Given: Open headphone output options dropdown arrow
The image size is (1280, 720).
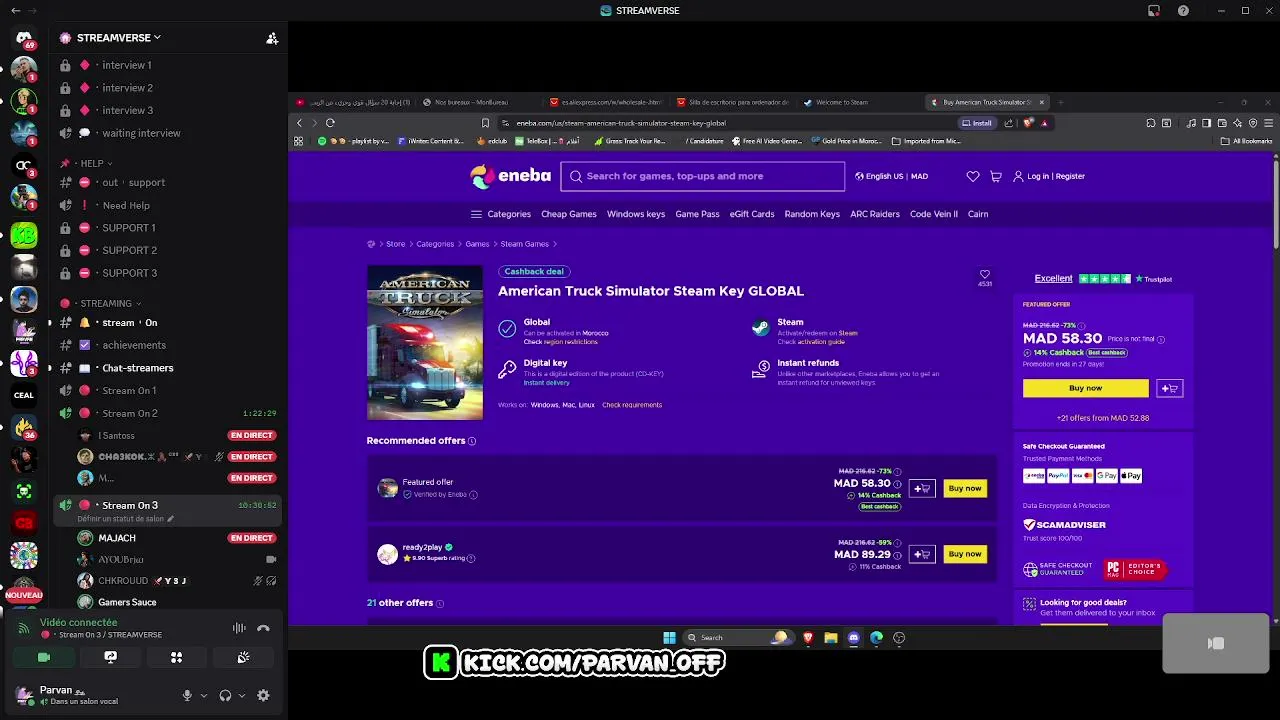Looking at the screenshot, I should tap(242, 695).
